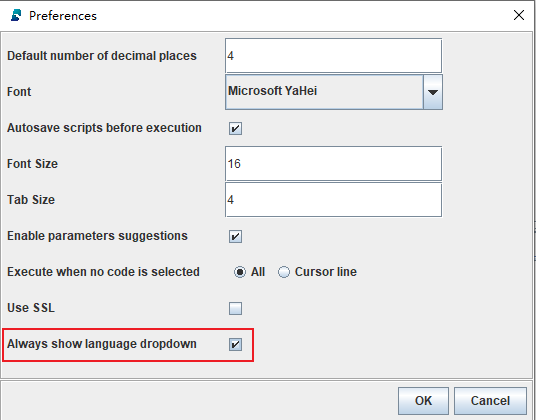Viewport: 536px width, 420px height.
Task: Toggle Always show language dropdown checkbox
Action: click(x=236, y=344)
